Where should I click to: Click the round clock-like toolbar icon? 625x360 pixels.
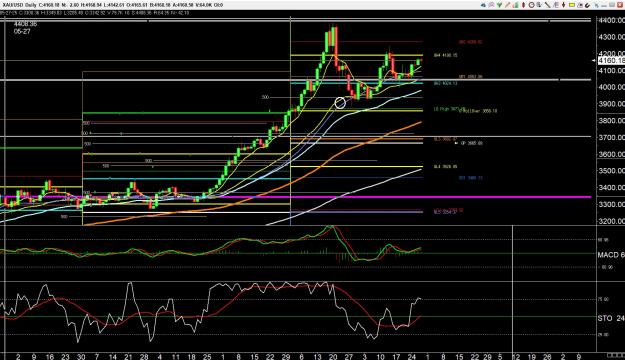[531, 5]
